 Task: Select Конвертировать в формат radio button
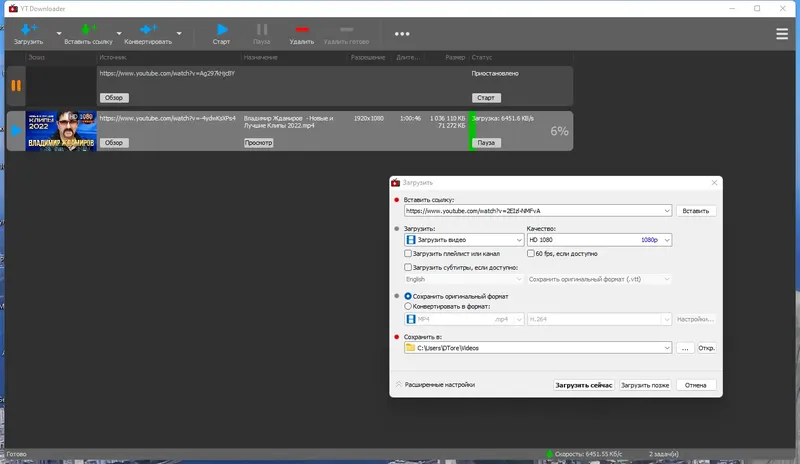point(408,306)
